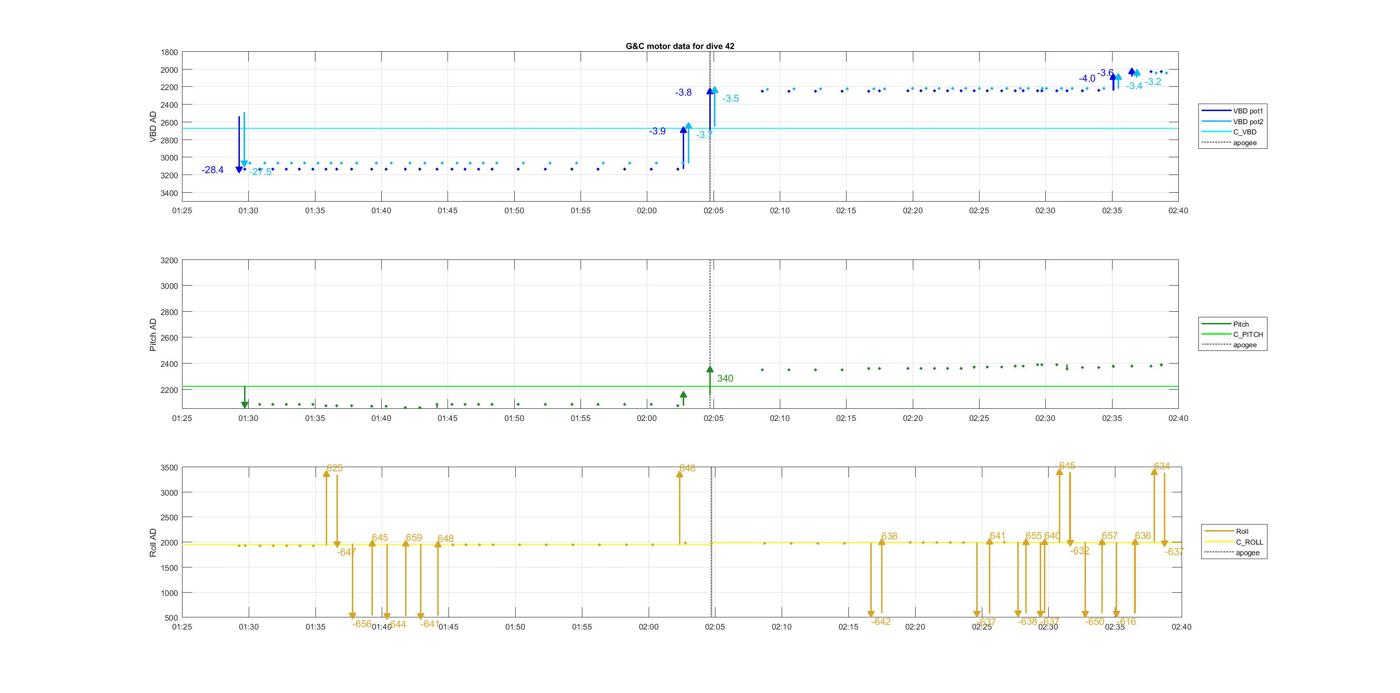Click the '640' roll annotation
The height and width of the screenshot is (693, 1400).
(x=1052, y=536)
